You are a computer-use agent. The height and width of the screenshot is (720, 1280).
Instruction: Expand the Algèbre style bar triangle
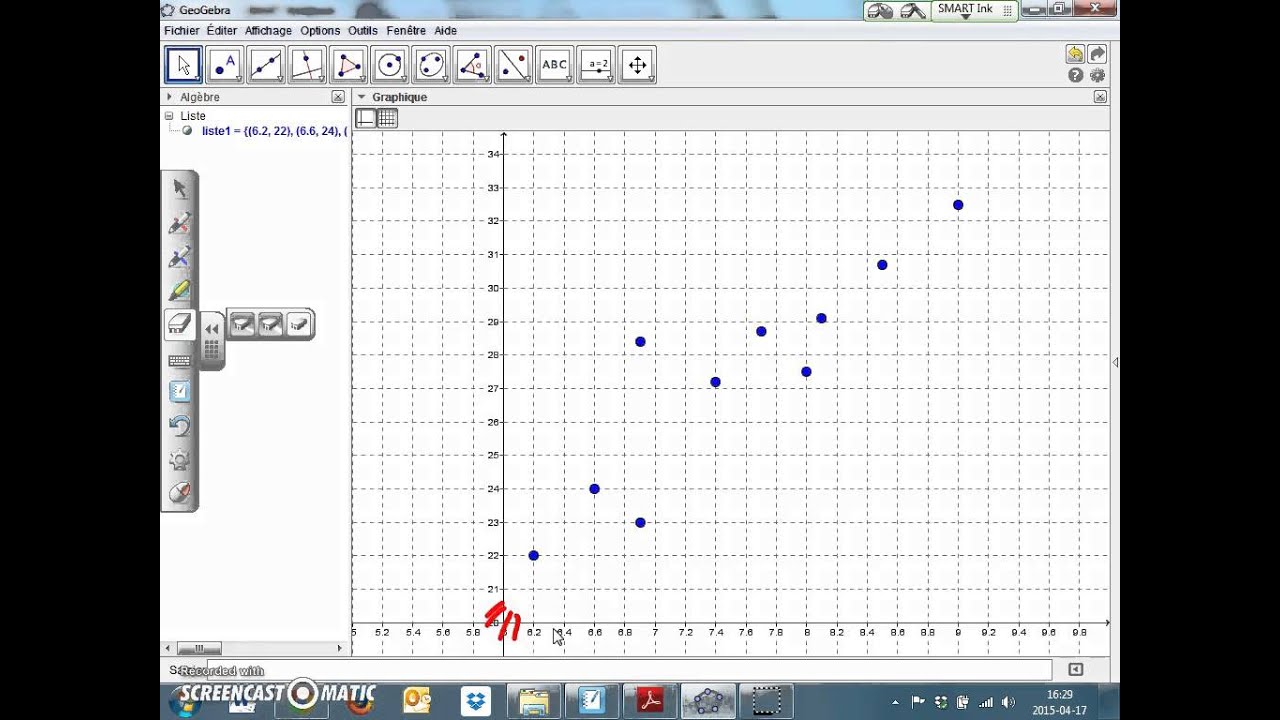169,97
